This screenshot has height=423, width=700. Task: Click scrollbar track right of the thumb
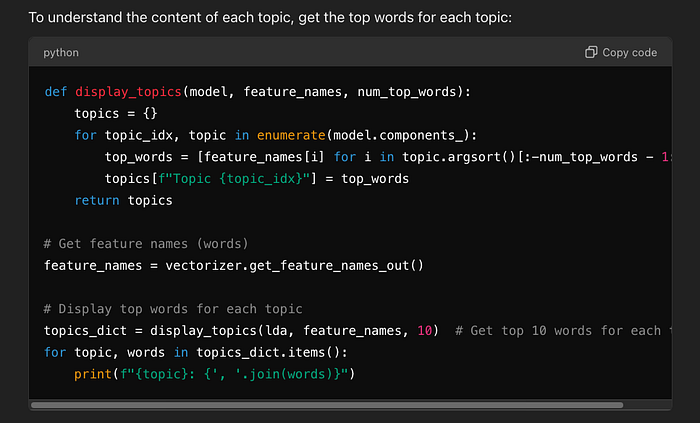click(x=647, y=405)
